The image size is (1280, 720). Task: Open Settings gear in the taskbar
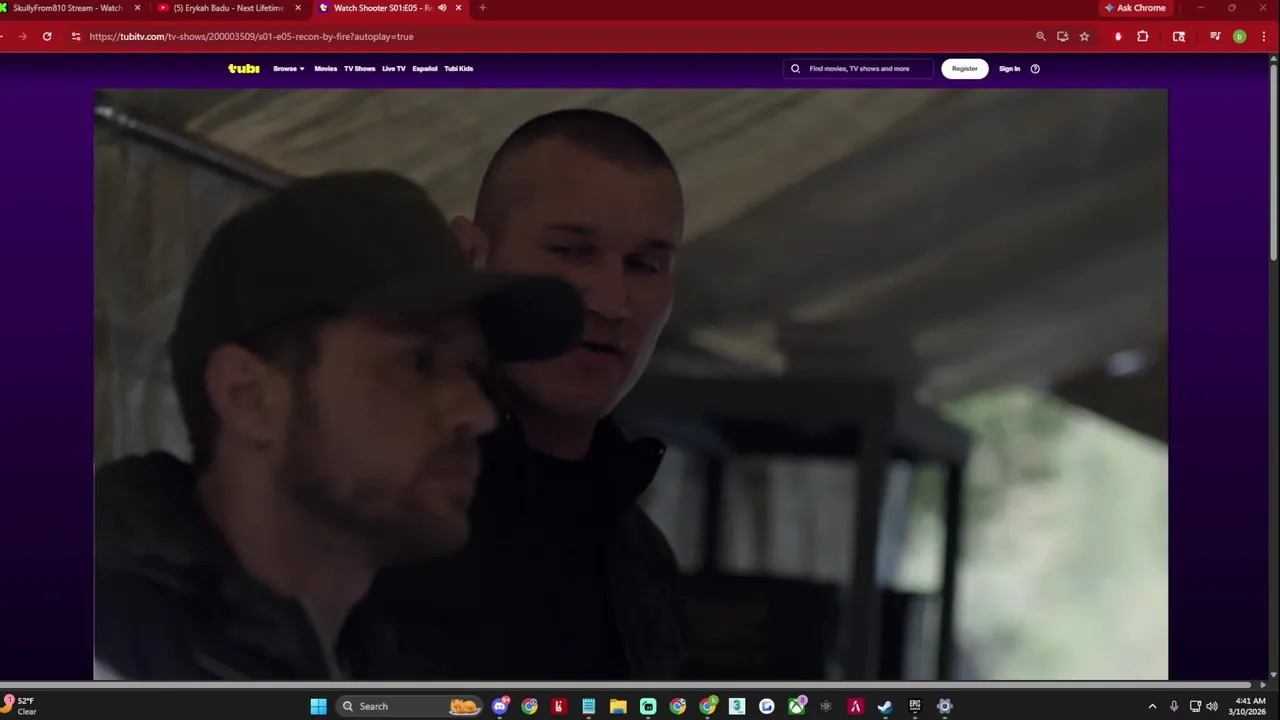click(944, 706)
